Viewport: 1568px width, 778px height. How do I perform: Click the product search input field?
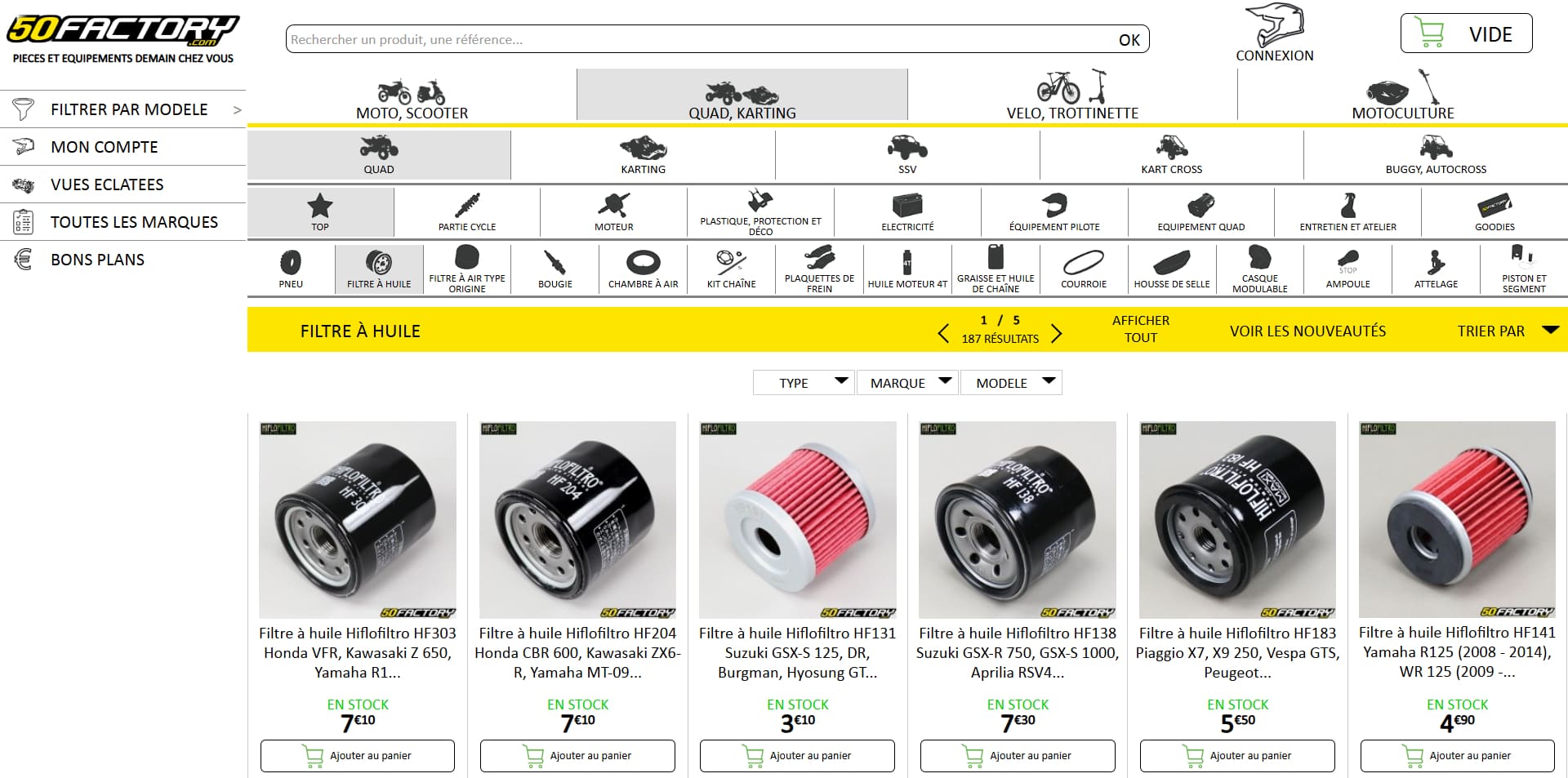tap(702, 39)
